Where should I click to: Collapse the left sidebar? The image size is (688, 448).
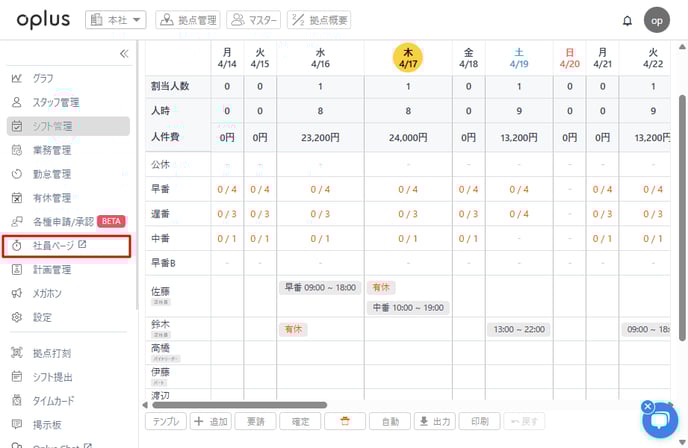click(124, 54)
